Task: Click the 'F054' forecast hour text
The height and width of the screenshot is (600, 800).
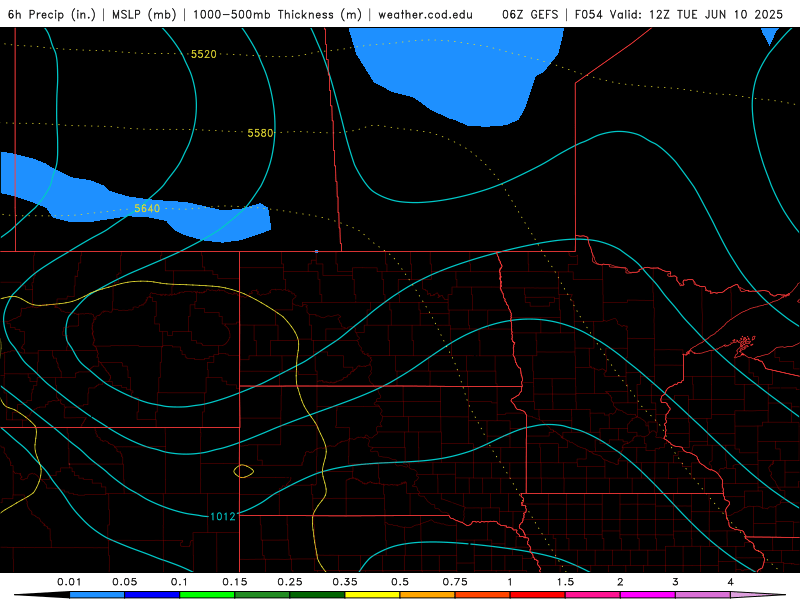Action: coord(588,14)
